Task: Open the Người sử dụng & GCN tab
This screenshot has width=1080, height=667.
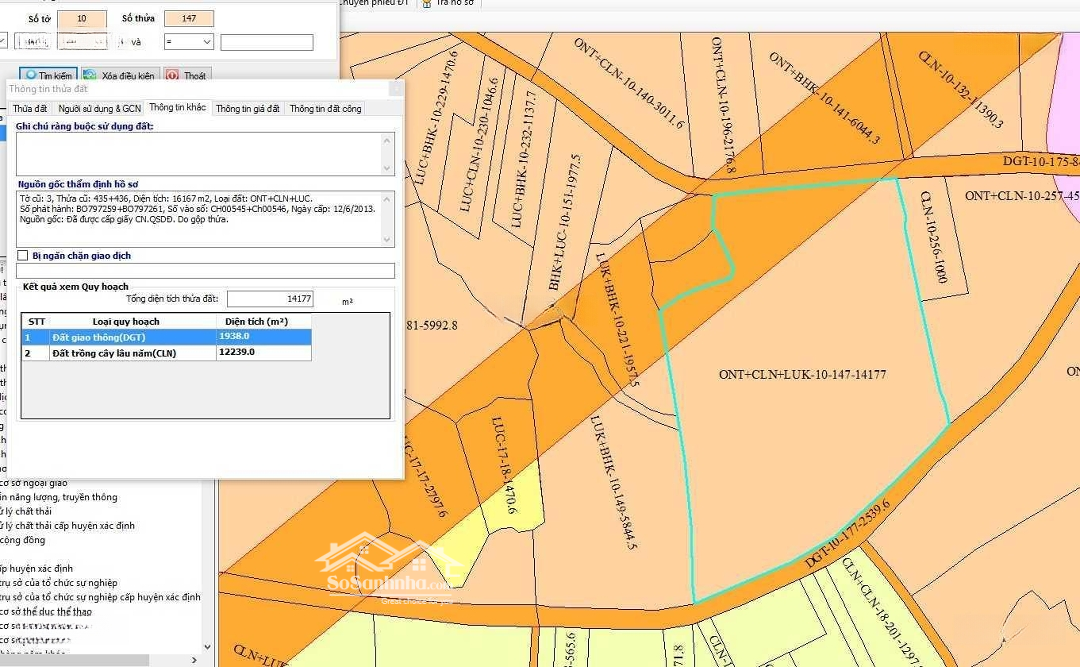Action: (99, 108)
